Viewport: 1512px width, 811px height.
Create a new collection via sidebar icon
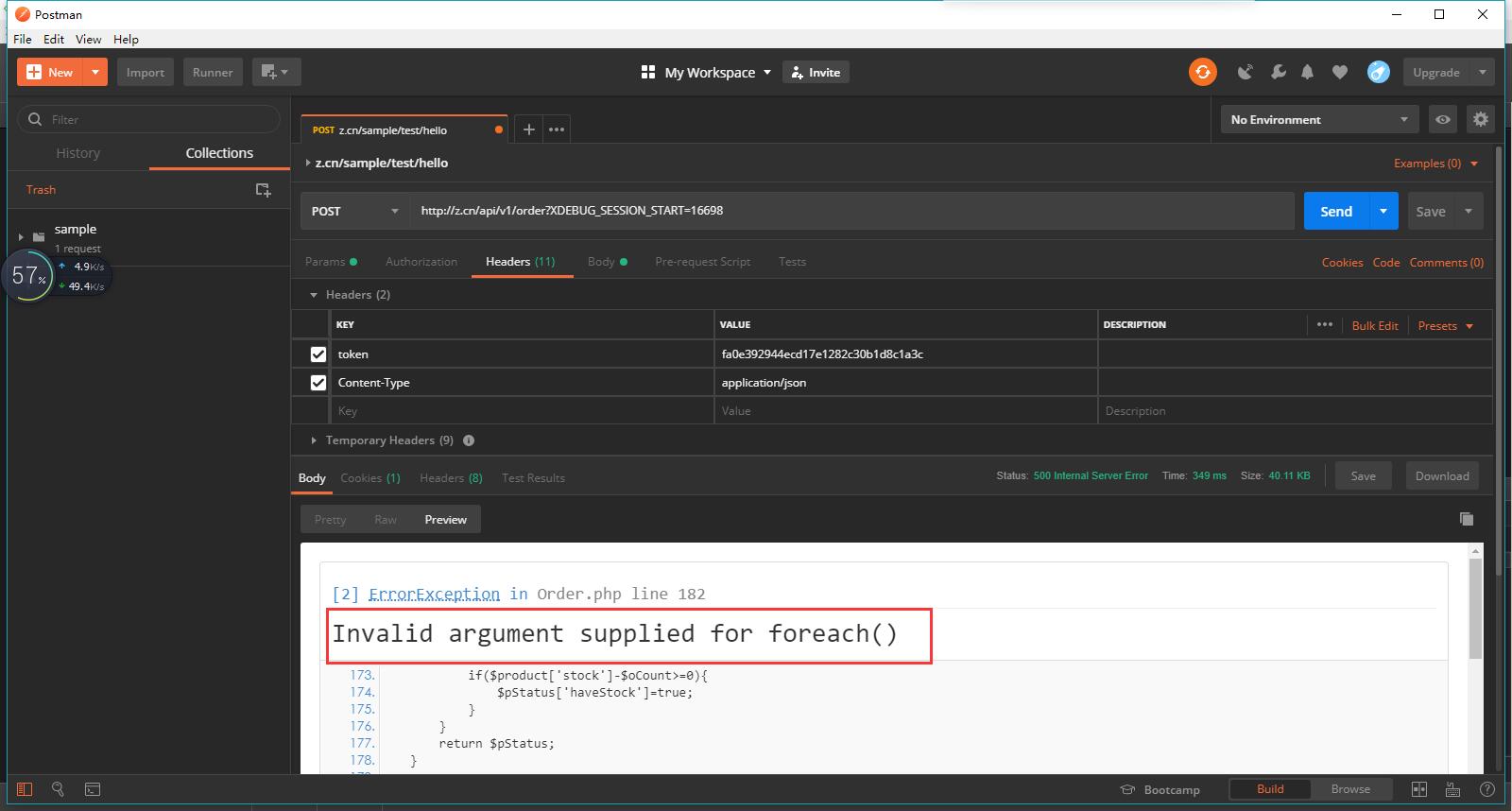tap(264, 190)
